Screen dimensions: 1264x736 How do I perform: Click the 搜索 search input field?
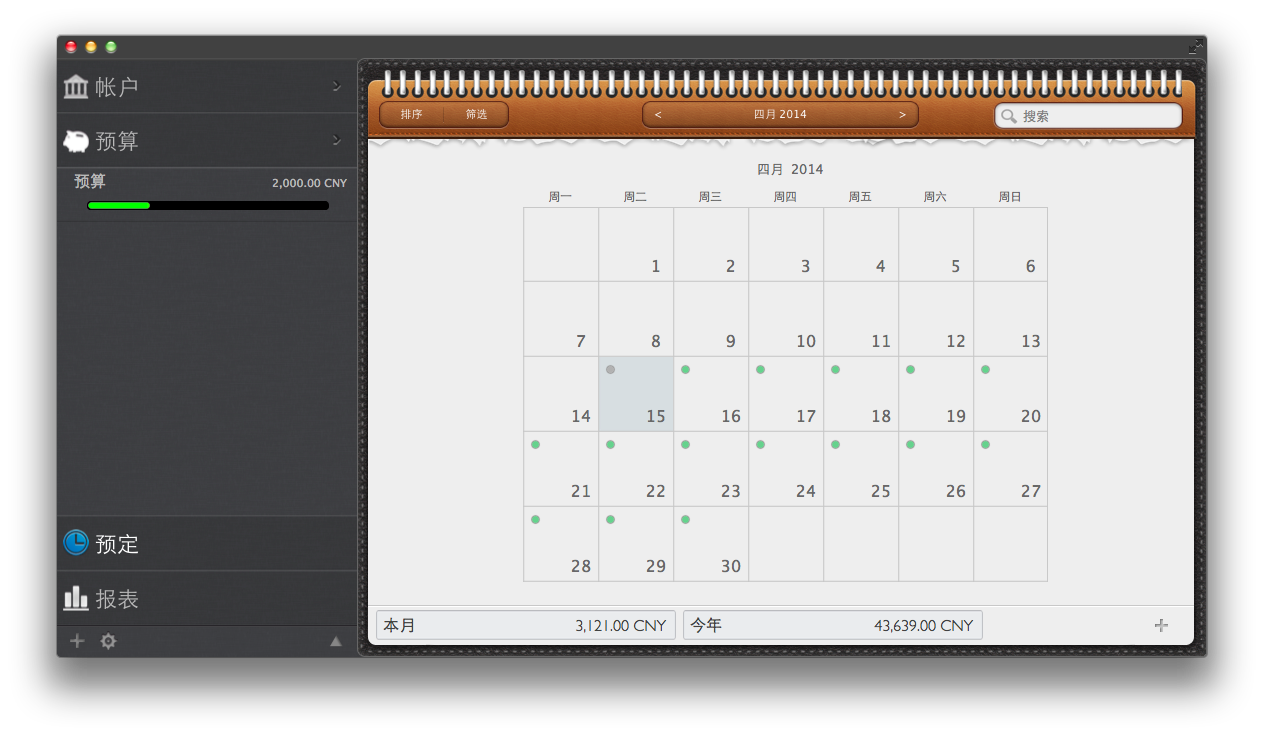click(1088, 116)
